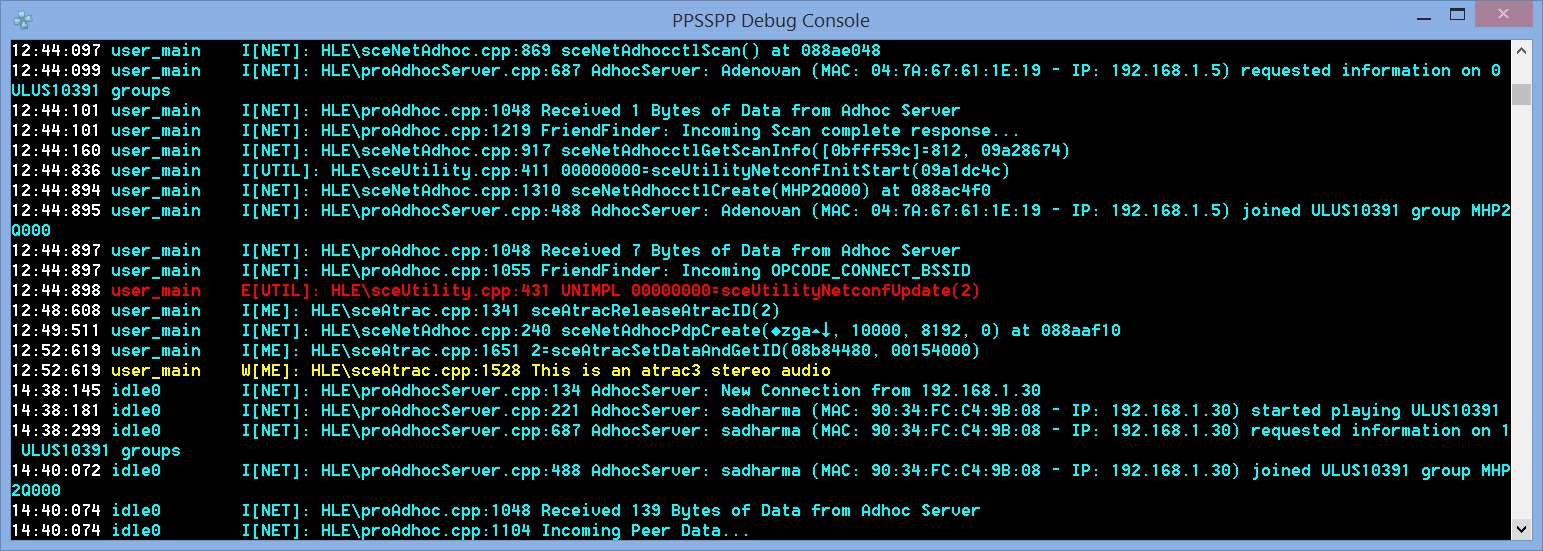Image resolution: width=1543 pixels, height=551 pixels.
Task: Click the PPSSPP icon in title bar
Action: point(22,19)
